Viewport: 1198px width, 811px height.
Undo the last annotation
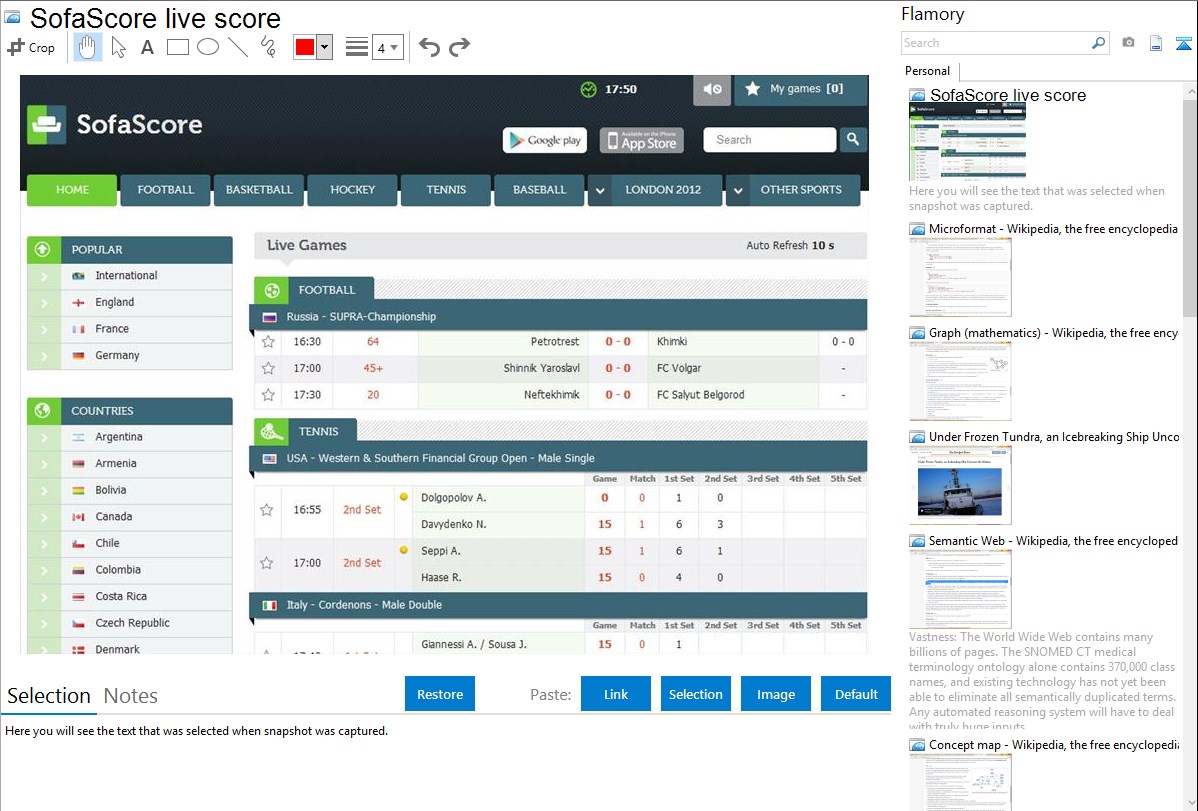pyautogui.click(x=429, y=47)
